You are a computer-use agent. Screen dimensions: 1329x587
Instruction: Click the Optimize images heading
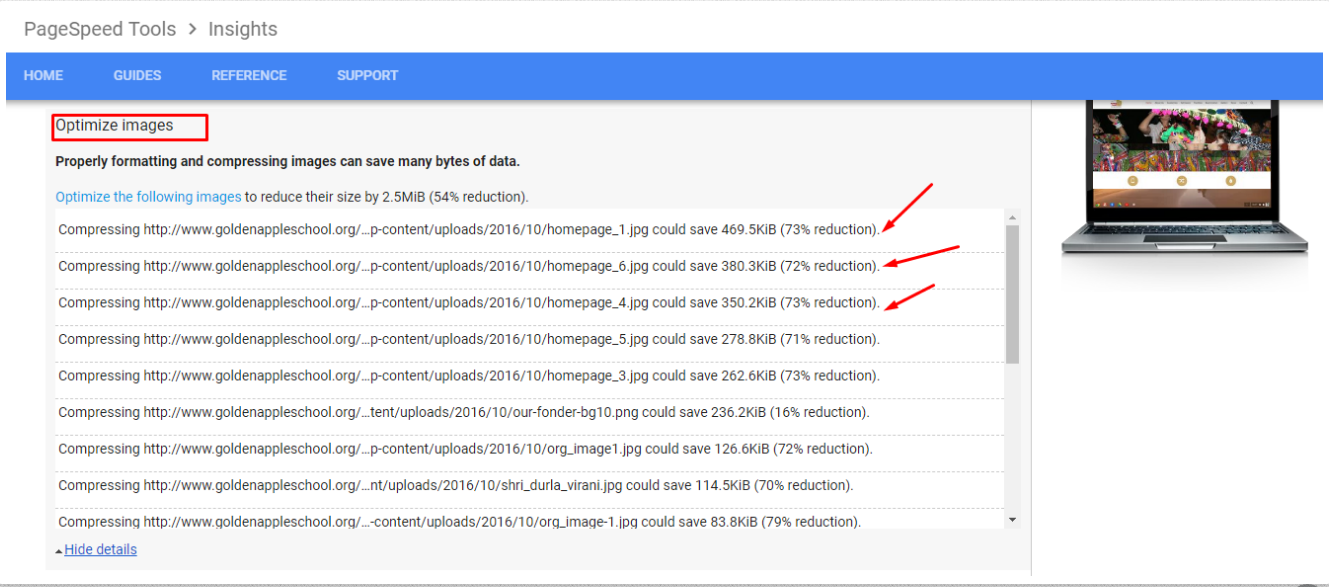click(x=115, y=126)
